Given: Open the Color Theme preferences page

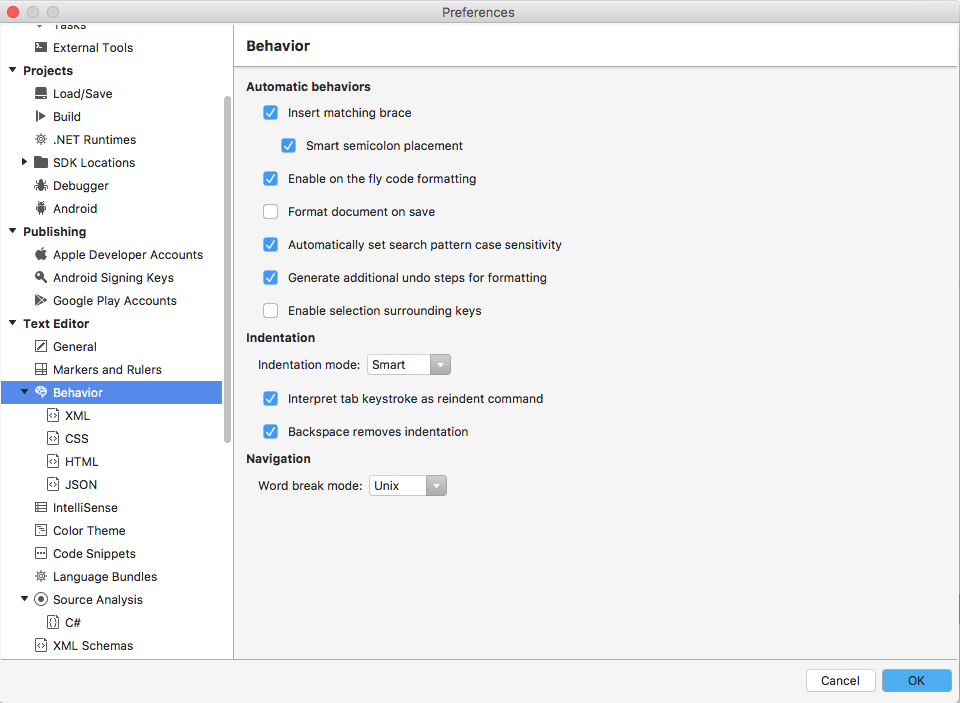Looking at the screenshot, I should [89, 530].
